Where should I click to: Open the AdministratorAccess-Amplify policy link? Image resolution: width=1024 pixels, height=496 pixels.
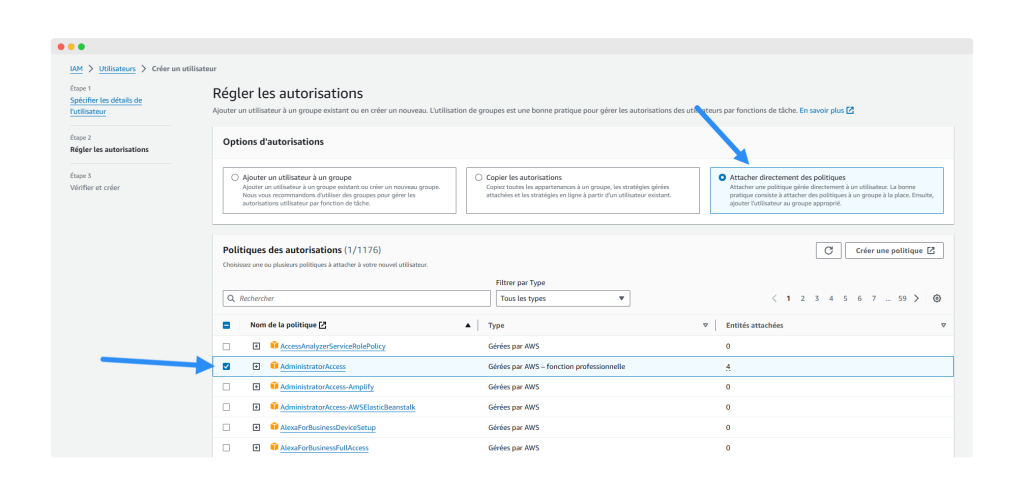pyautogui.click(x=327, y=387)
